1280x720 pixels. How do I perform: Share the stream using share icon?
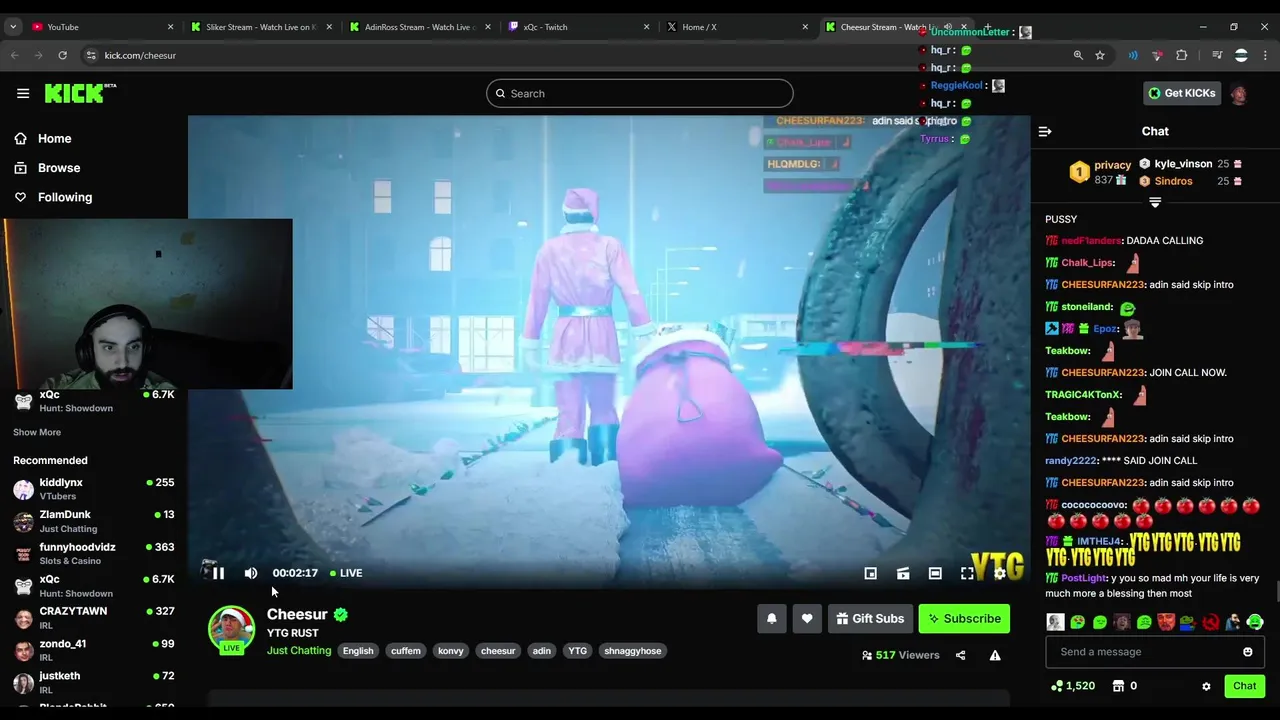coord(960,655)
